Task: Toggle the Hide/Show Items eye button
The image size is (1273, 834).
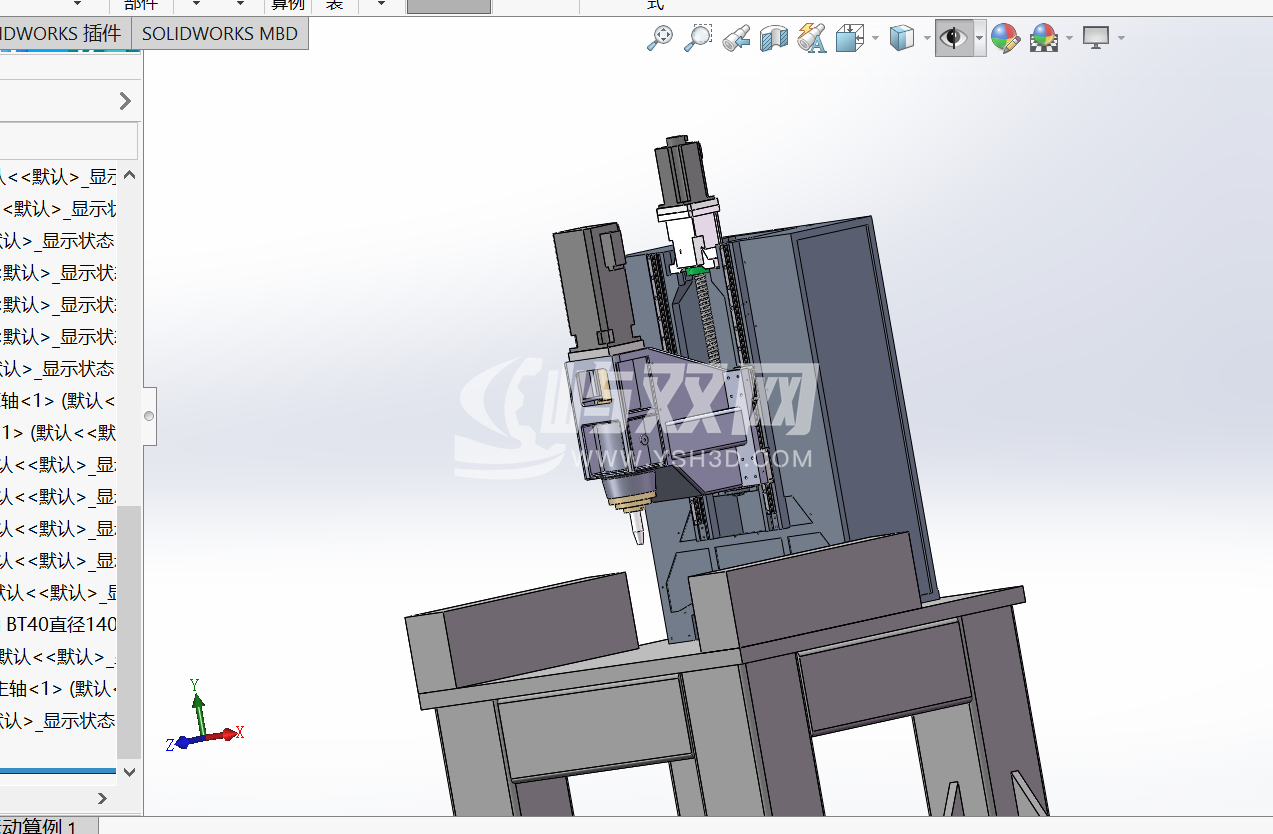Action: pos(954,38)
